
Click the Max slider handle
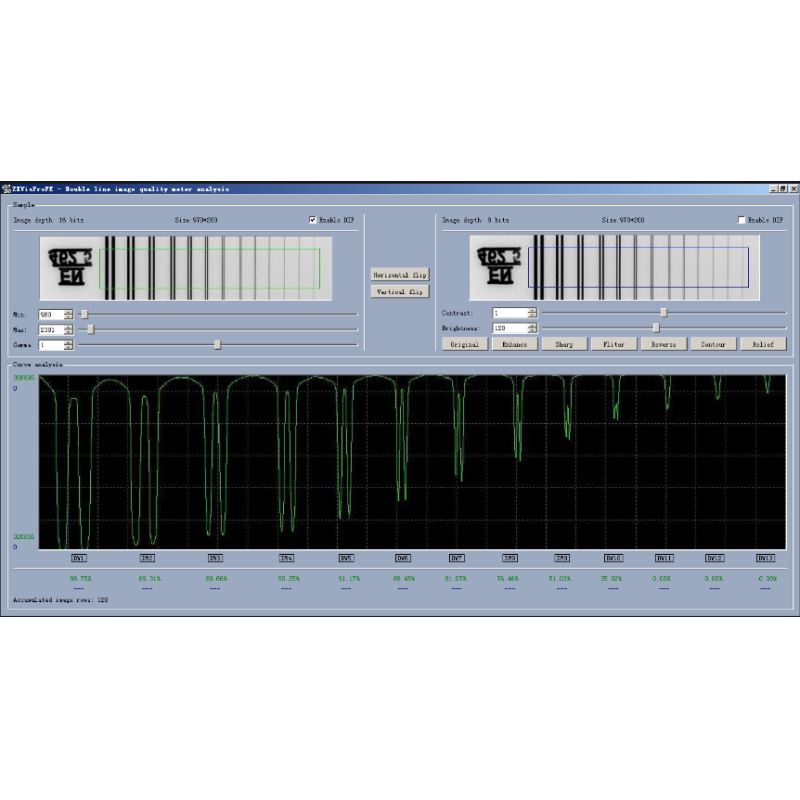point(91,330)
